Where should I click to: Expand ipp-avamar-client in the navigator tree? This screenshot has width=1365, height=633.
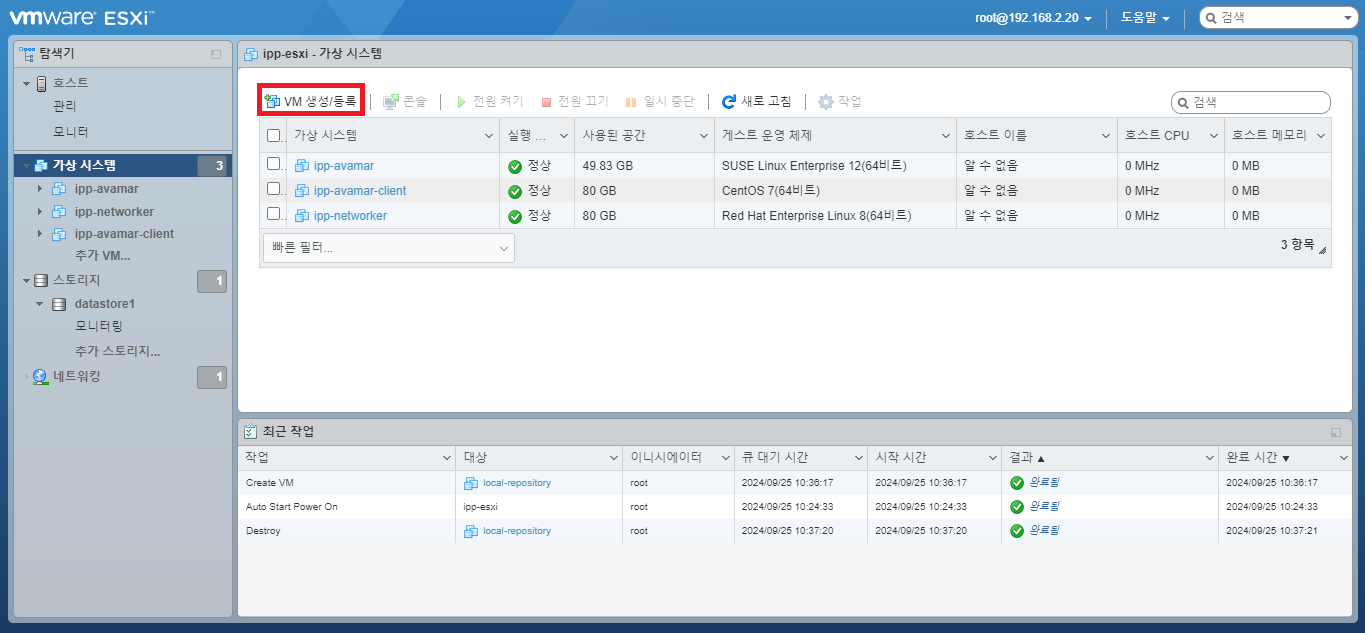click(40, 234)
